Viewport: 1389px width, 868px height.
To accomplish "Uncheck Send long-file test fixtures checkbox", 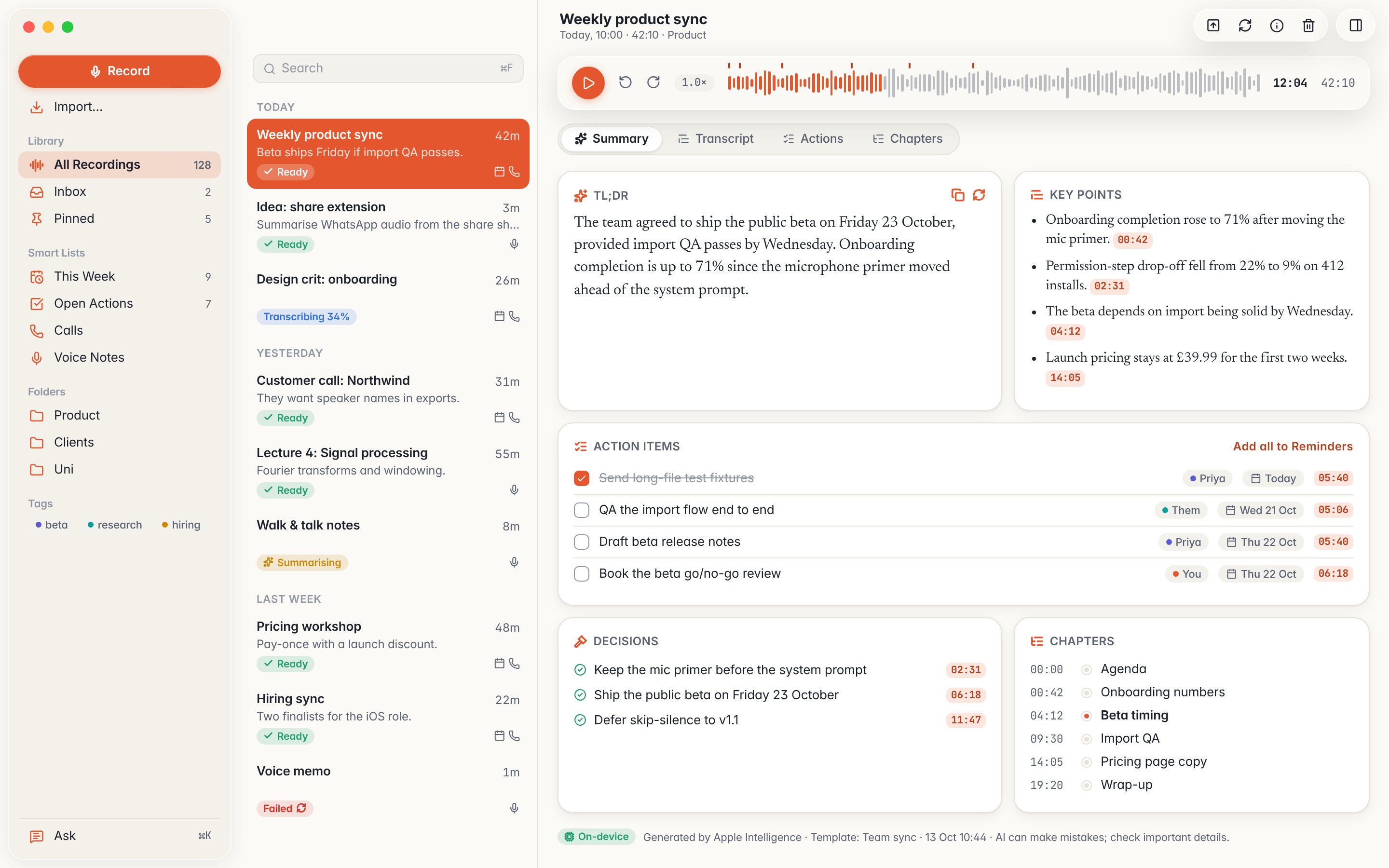I will click(582, 478).
